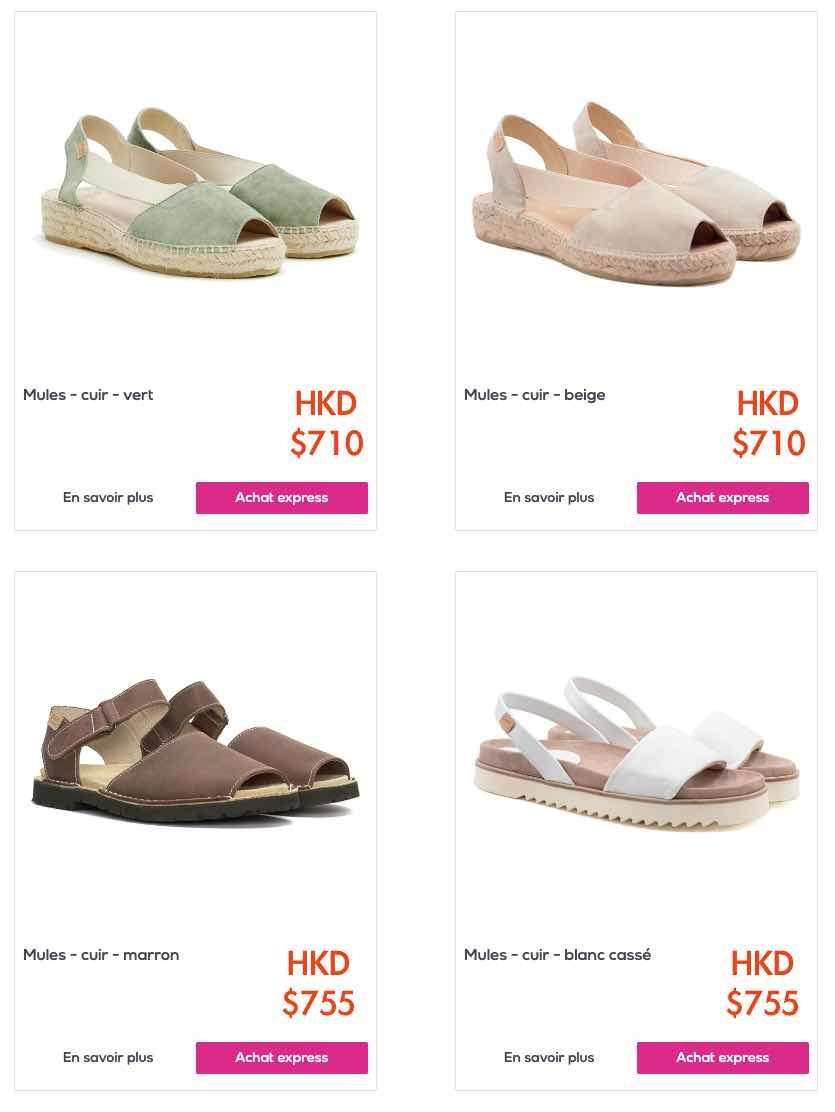The image size is (835, 1112).
Task: Open "En savoir plus" for off-white mules
Action: (x=549, y=1057)
